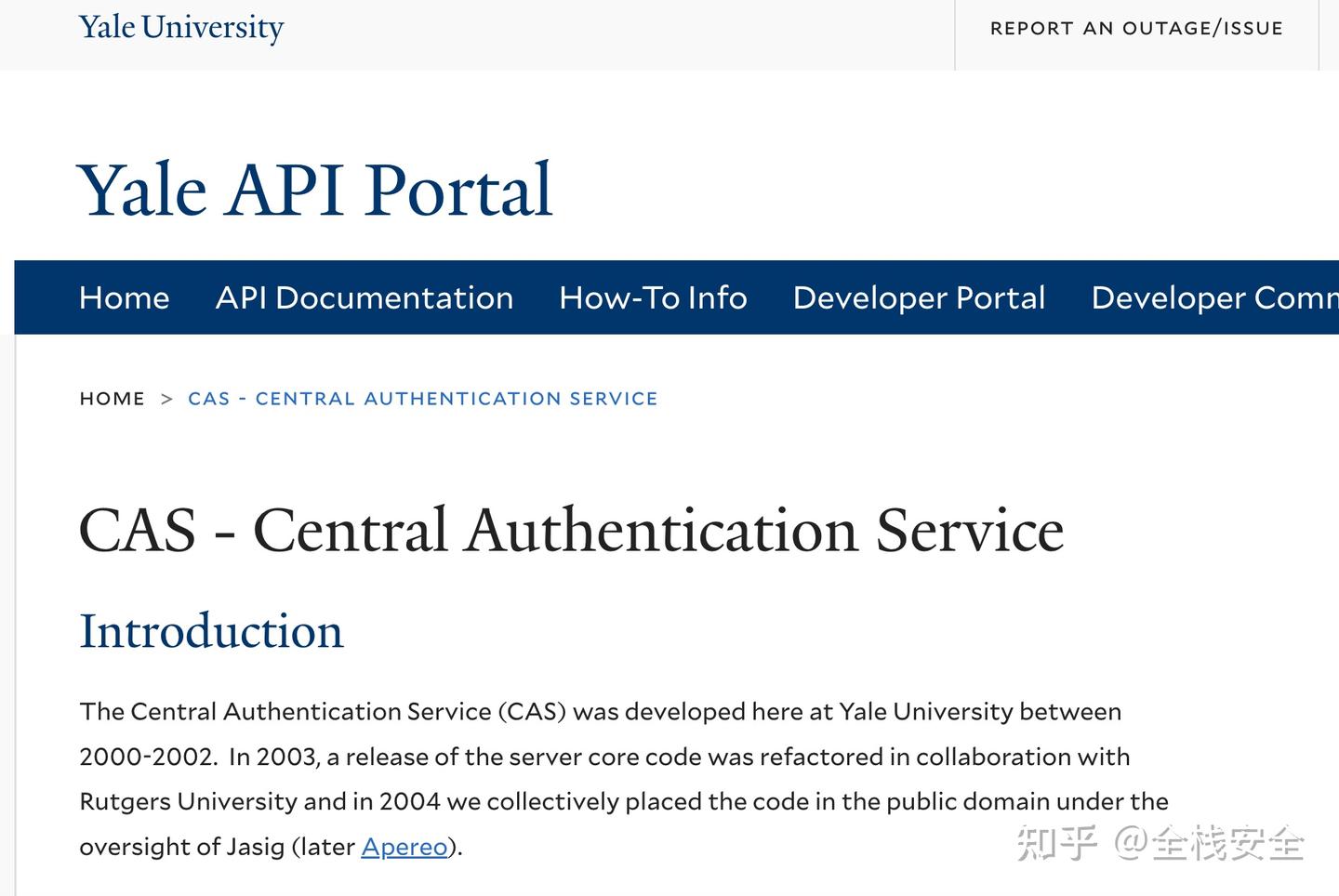1339x896 pixels.
Task: Open the Report an Outage/Issue link
Action: coord(1136,29)
